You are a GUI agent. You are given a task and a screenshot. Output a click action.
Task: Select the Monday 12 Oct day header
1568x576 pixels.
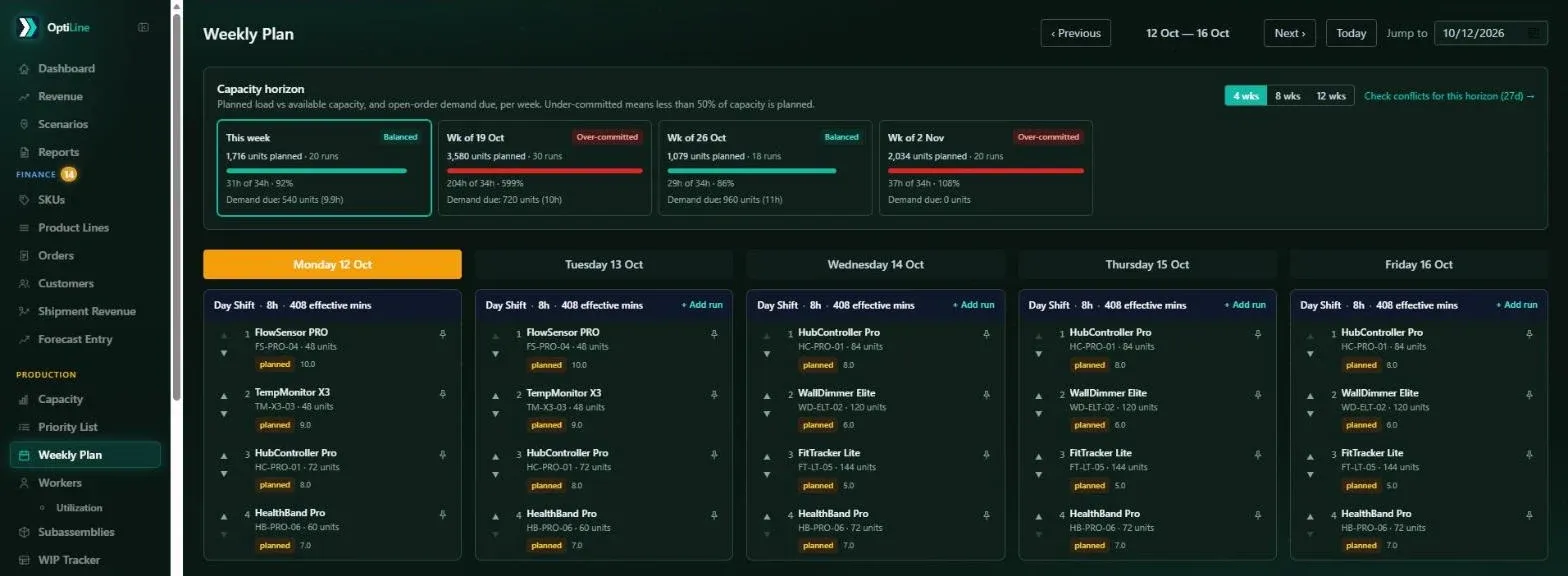click(x=332, y=264)
